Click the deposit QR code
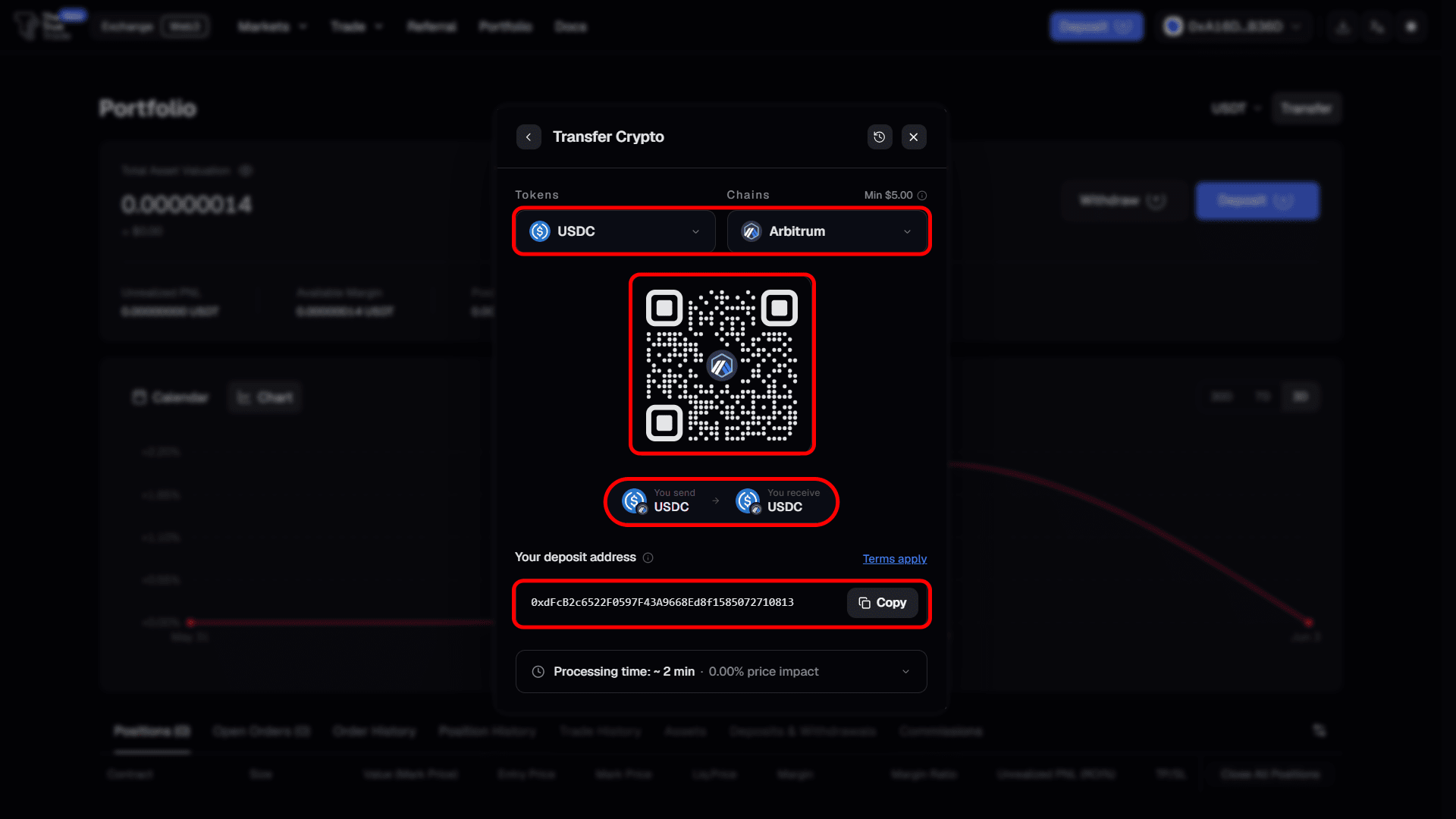This screenshot has height=819, width=1456. coord(722,365)
